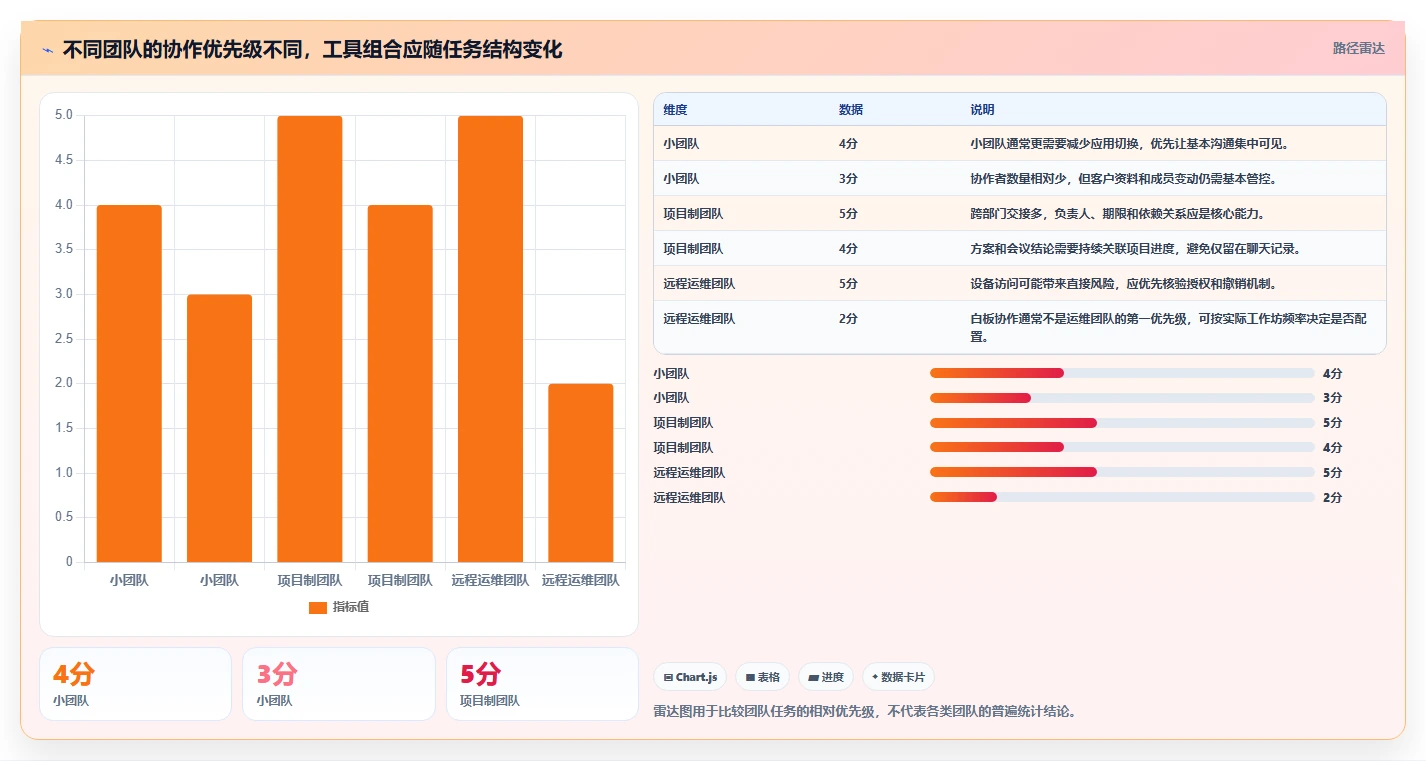Click the lightning icon beside the title

click(48, 49)
